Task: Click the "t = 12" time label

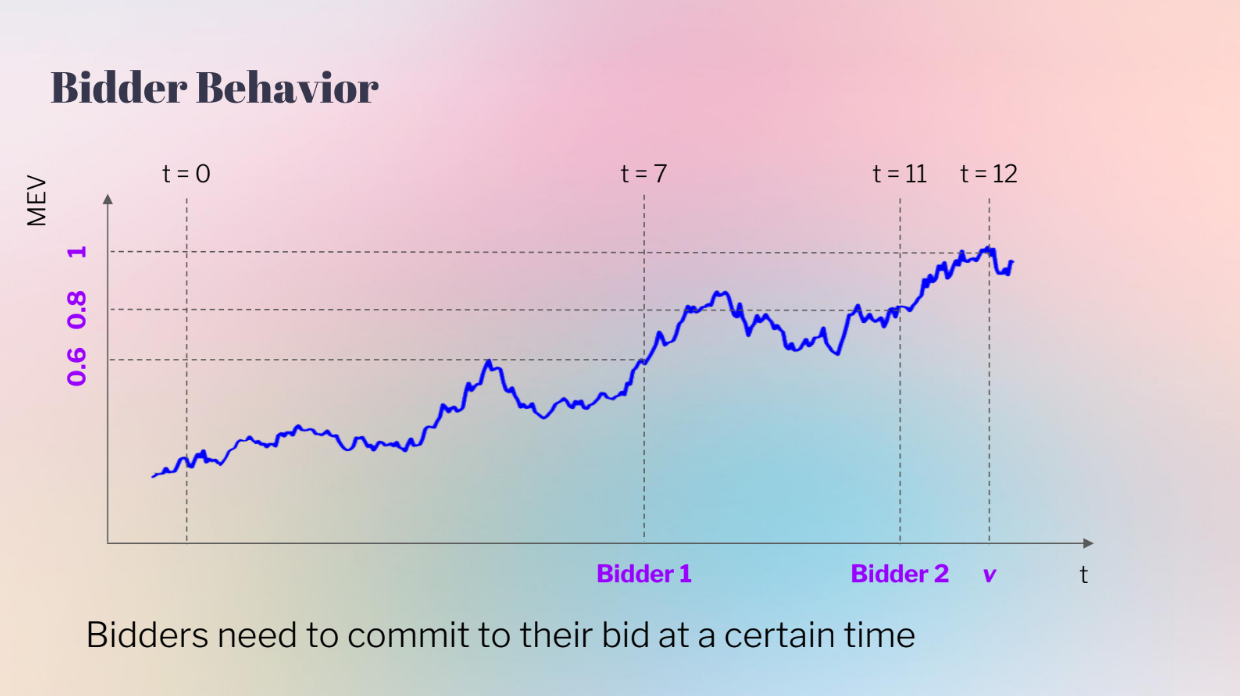Action: click(988, 174)
